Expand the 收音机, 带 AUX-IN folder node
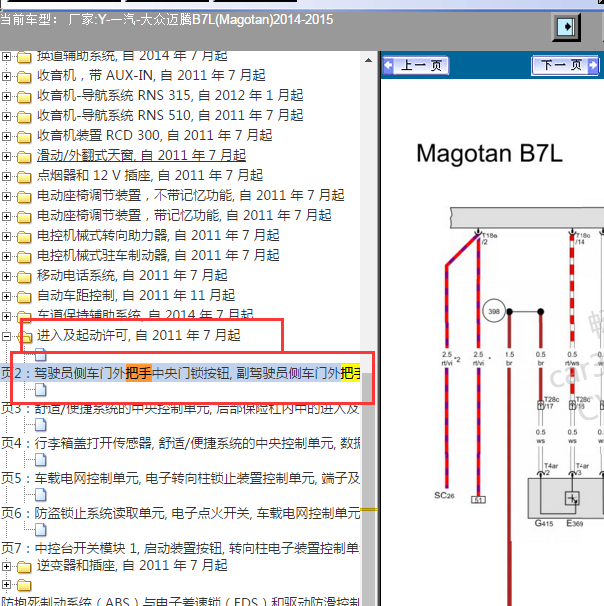Screen dimensions: 604x606 coord(6,76)
